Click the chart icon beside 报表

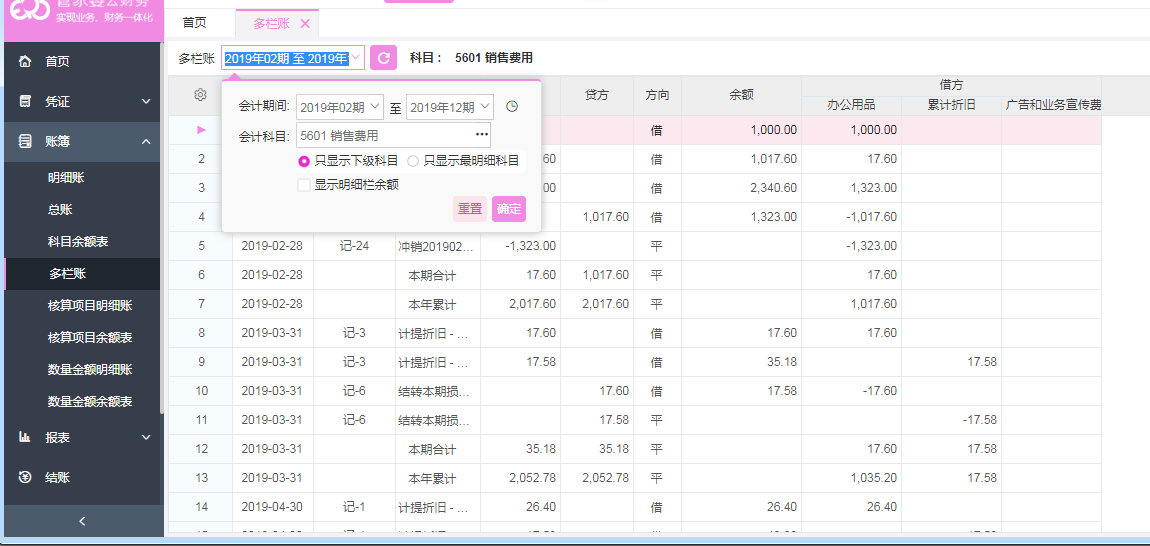25,437
